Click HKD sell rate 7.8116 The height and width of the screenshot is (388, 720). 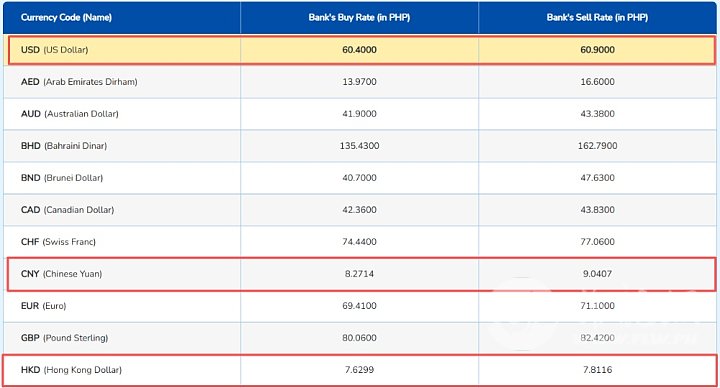[x=597, y=370]
